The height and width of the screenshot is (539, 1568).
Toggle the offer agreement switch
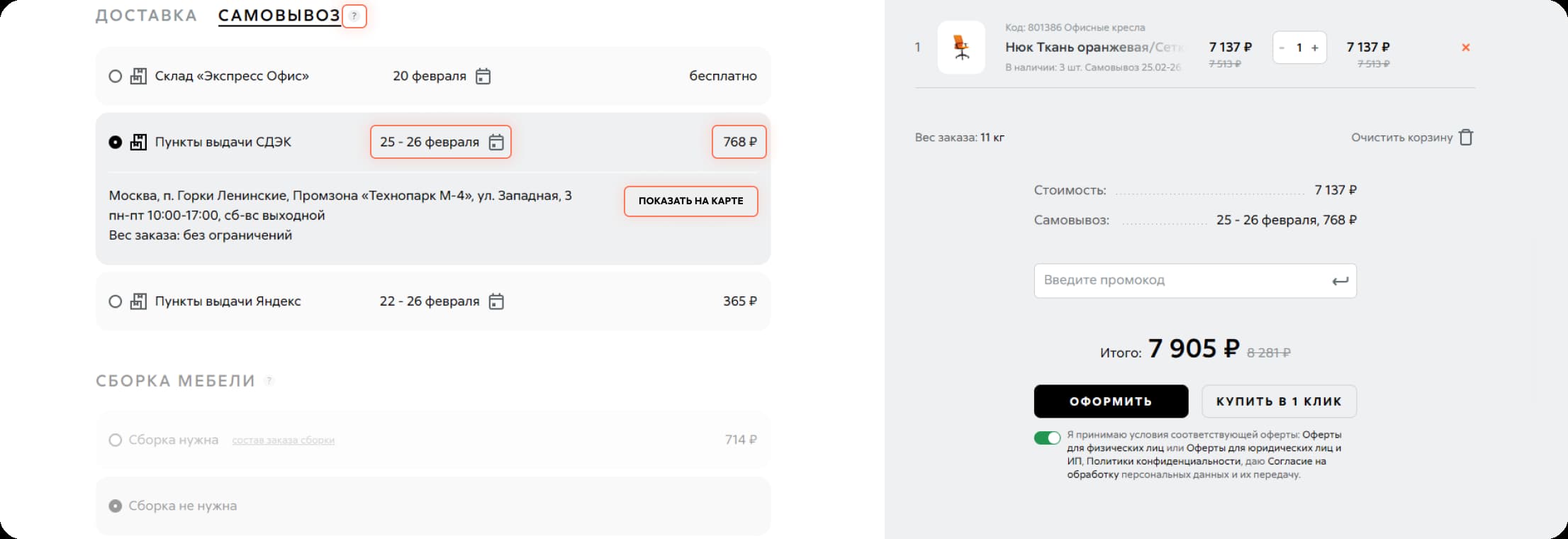coord(1047,438)
